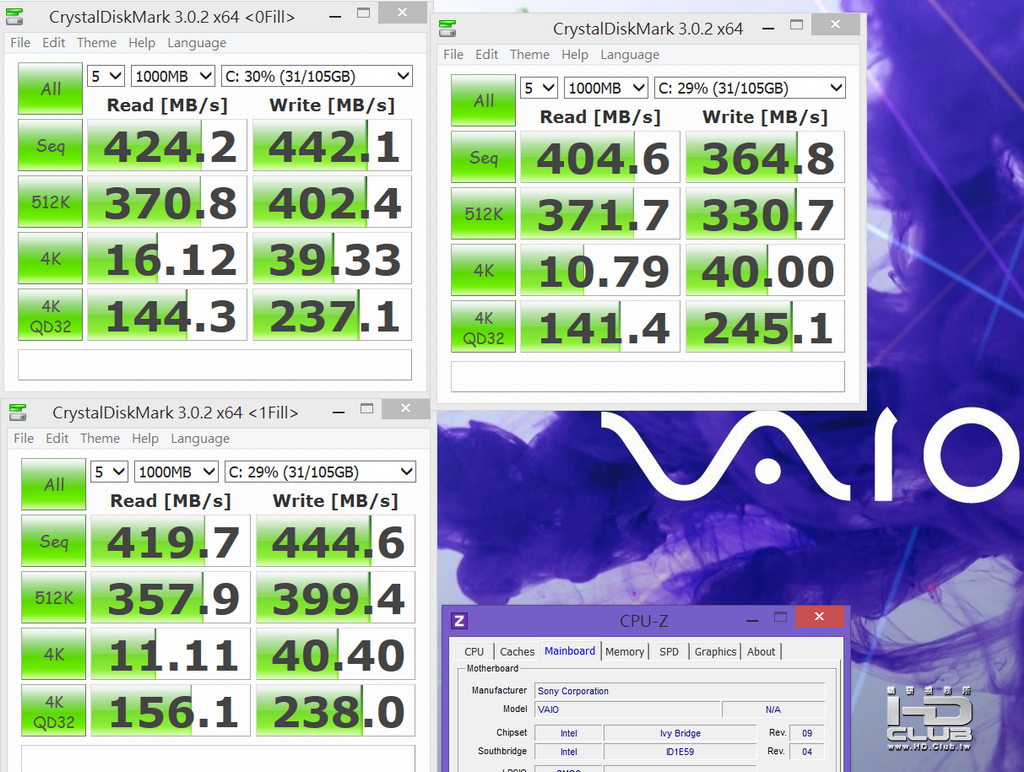Open 1000MB dropdown in the untitled CrystalDiskMark window
The height and width of the screenshot is (772, 1024).
(606, 88)
